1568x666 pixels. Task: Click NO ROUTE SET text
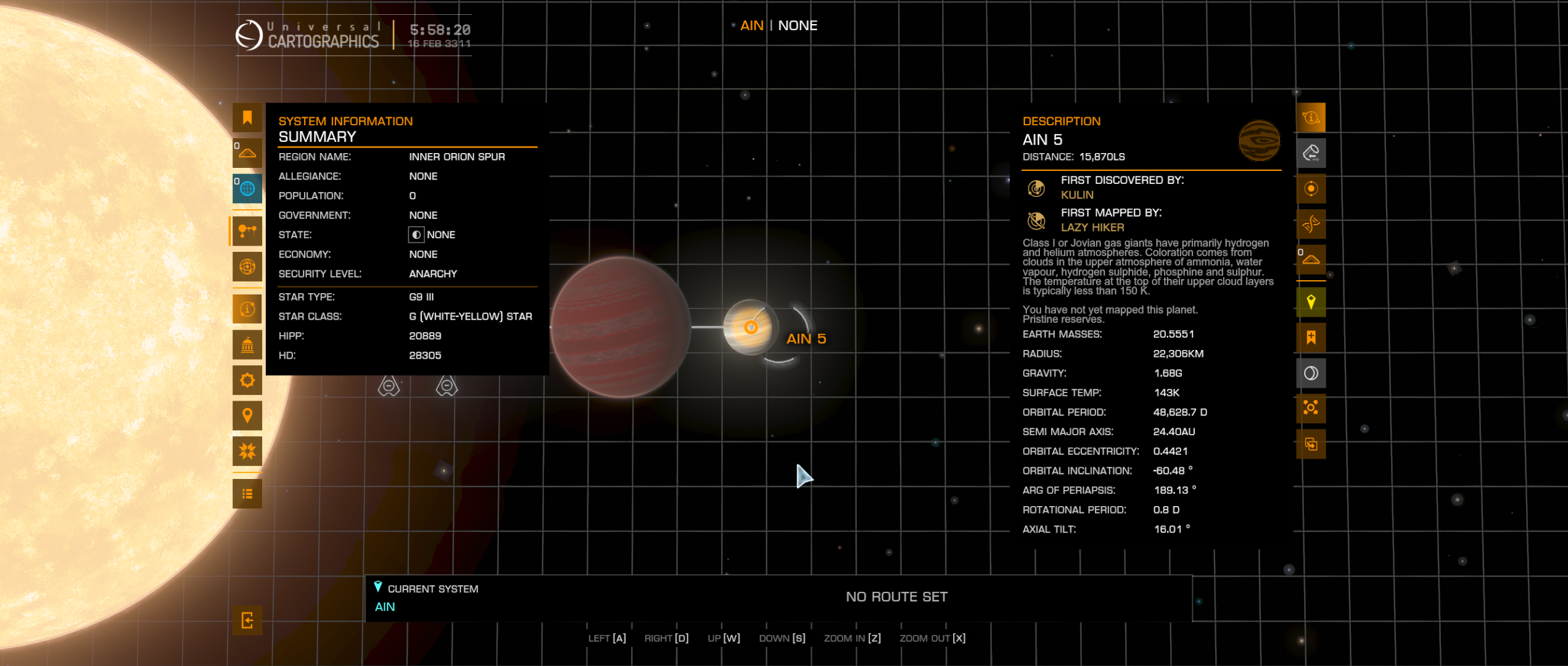(x=896, y=597)
